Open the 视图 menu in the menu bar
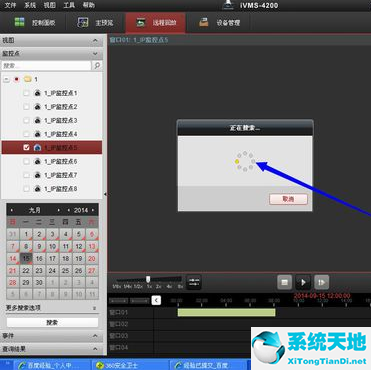Image resolution: width=371 pixels, height=370 pixels. click(x=50, y=5)
